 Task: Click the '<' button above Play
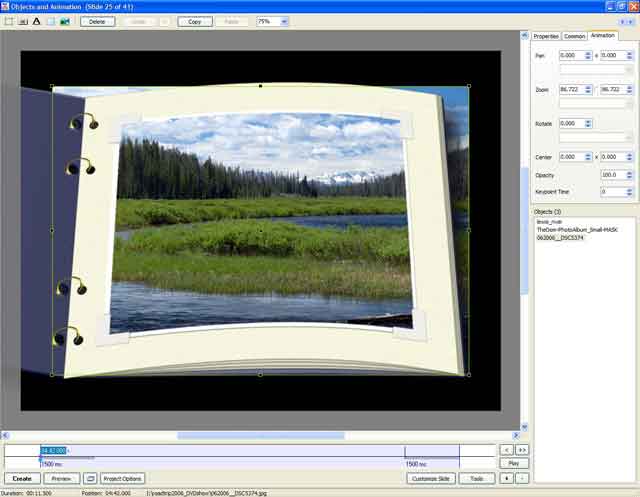506,450
